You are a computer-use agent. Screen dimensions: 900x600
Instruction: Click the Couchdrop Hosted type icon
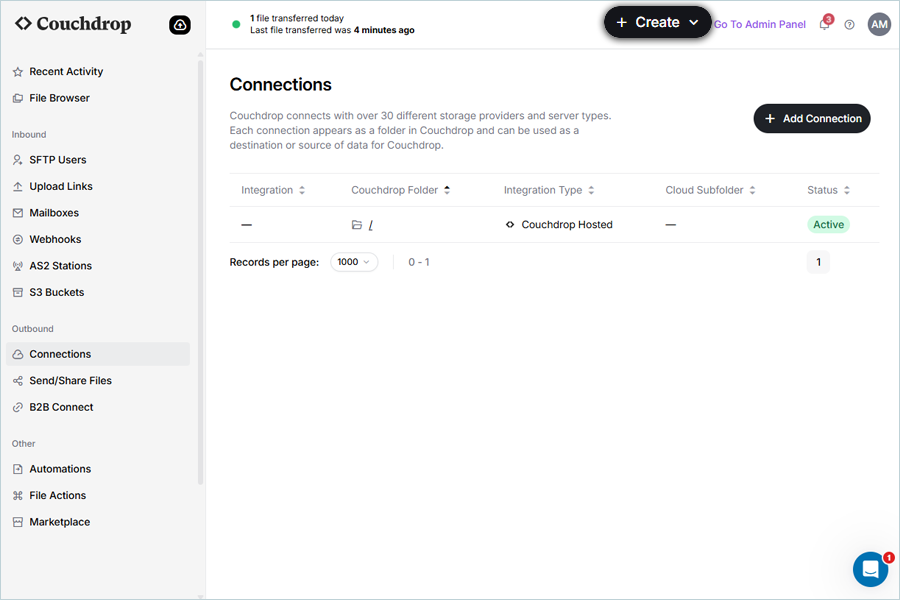[510, 224]
